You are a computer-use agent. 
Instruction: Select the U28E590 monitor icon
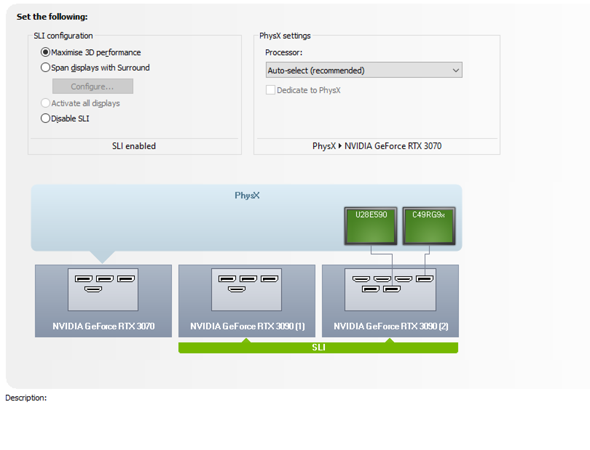click(371, 226)
